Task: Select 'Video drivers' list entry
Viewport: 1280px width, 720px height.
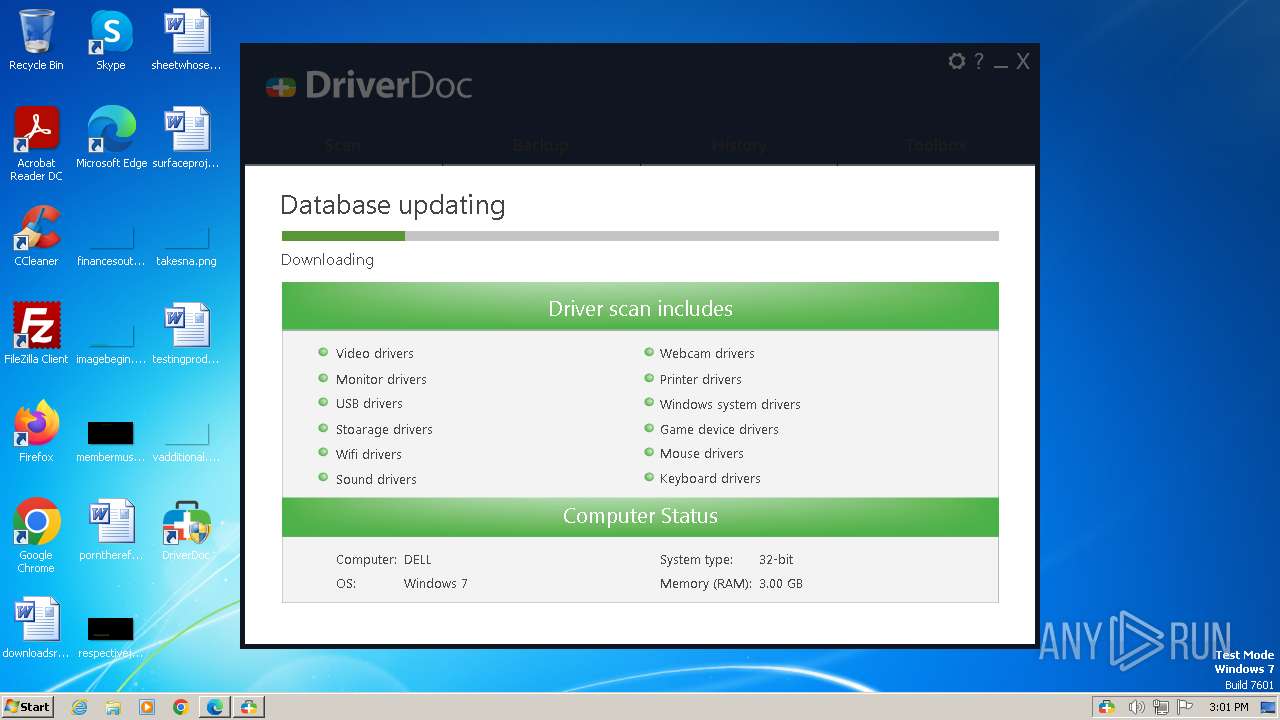Action: pyautogui.click(x=374, y=353)
